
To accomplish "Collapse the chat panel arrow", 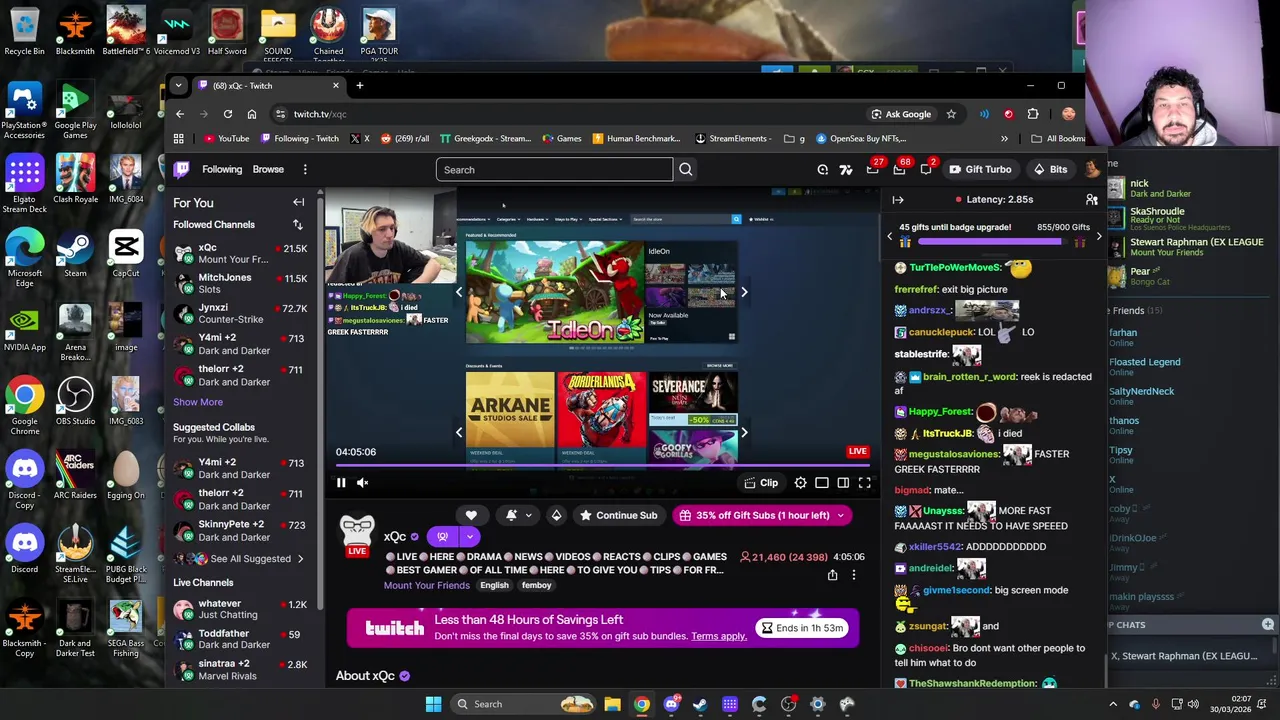I will pos(898,200).
